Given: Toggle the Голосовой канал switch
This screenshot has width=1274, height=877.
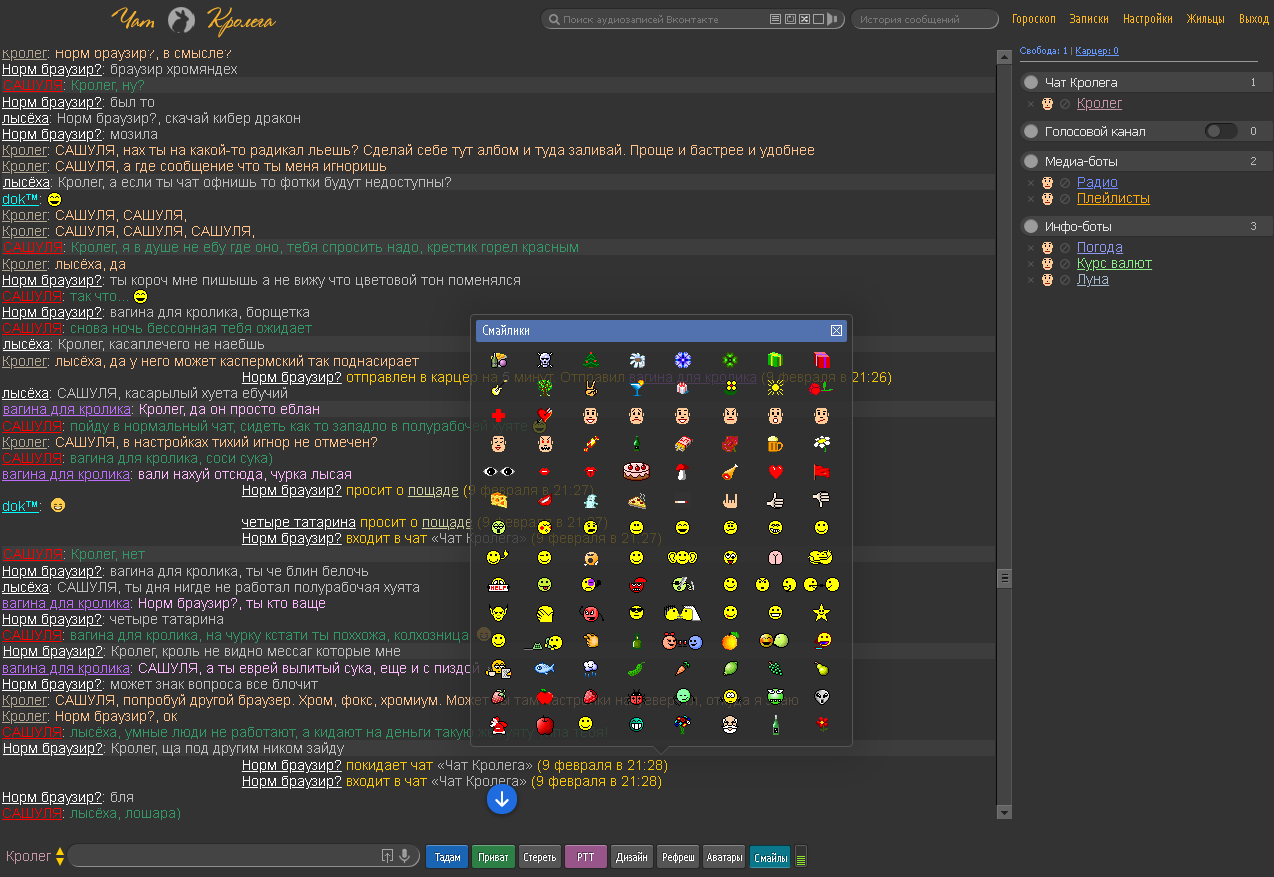Looking at the screenshot, I should pyautogui.click(x=1220, y=131).
